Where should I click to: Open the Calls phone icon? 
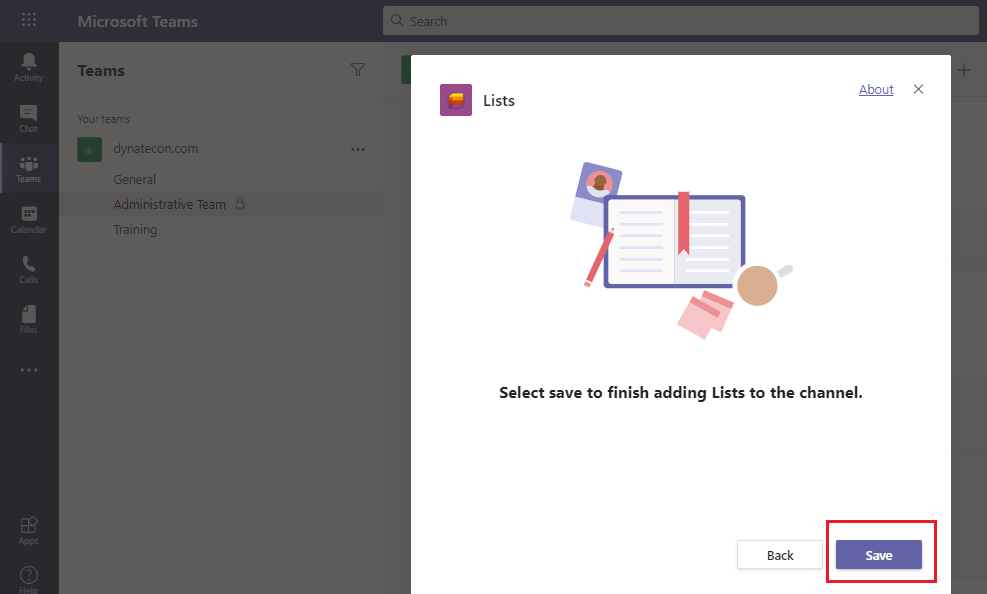click(29, 268)
